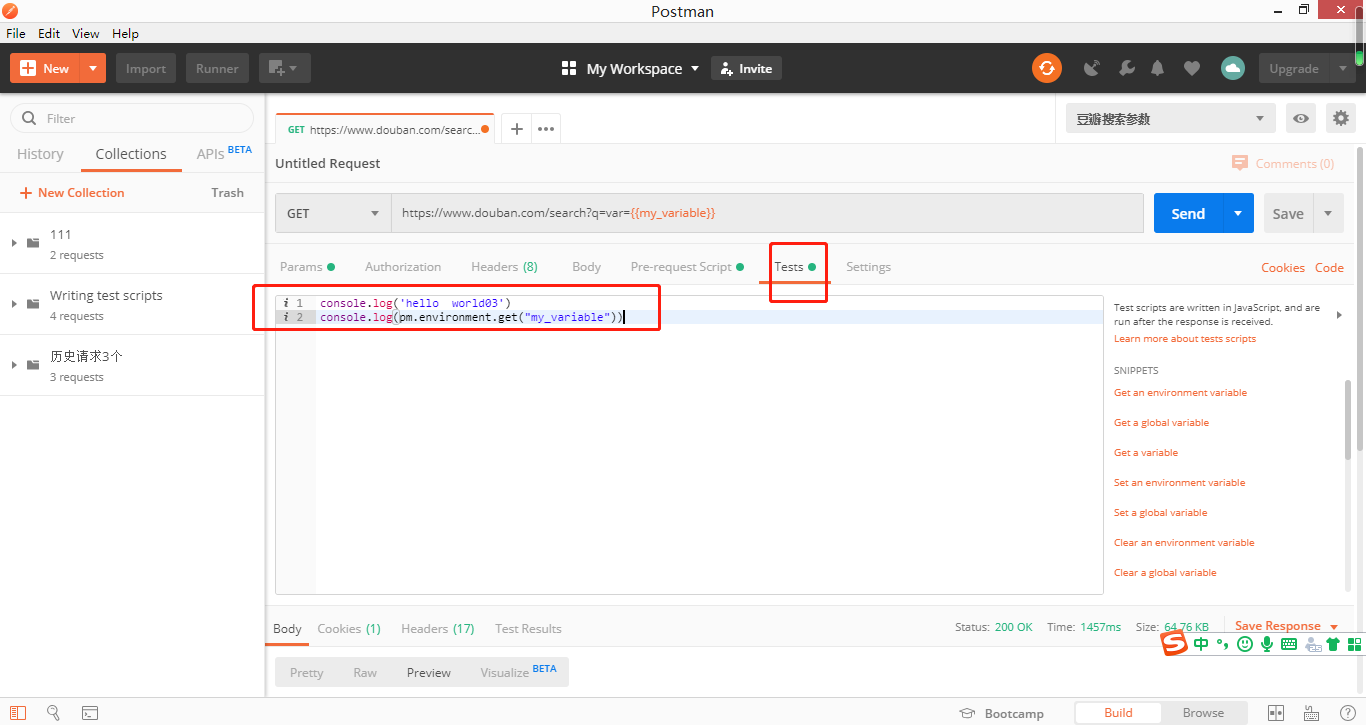Switch to the APIs tab

(x=224, y=153)
